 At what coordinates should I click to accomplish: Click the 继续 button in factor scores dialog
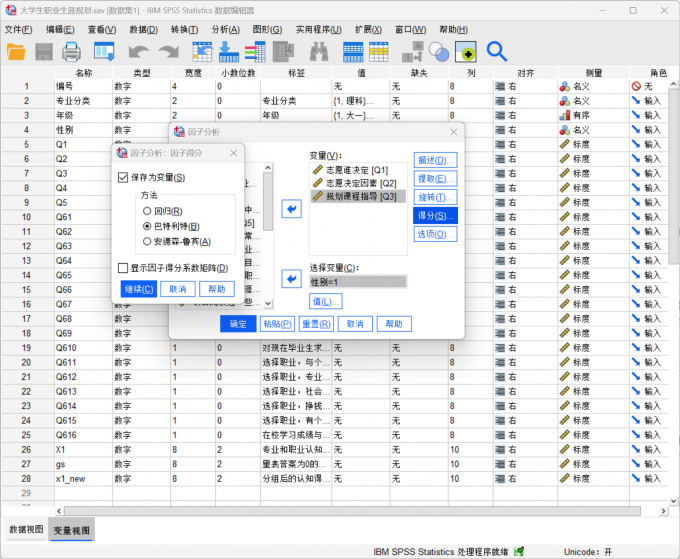coord(139,289)
